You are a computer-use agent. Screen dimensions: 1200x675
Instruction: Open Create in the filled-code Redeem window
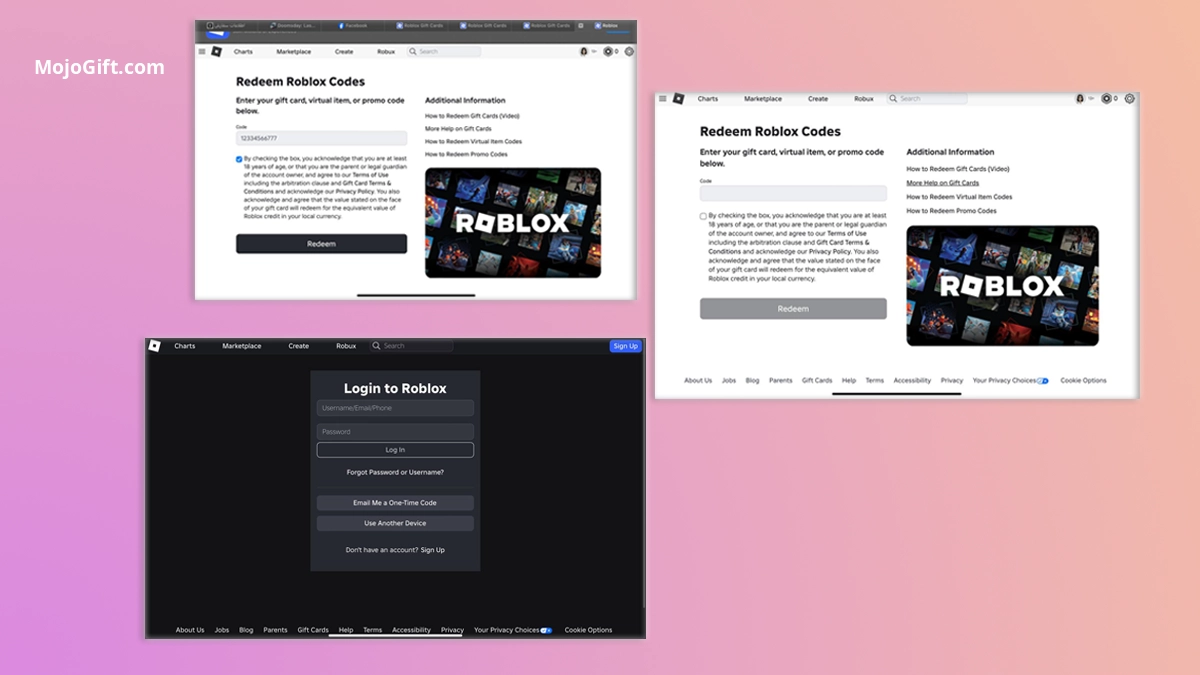pos(344,52)
